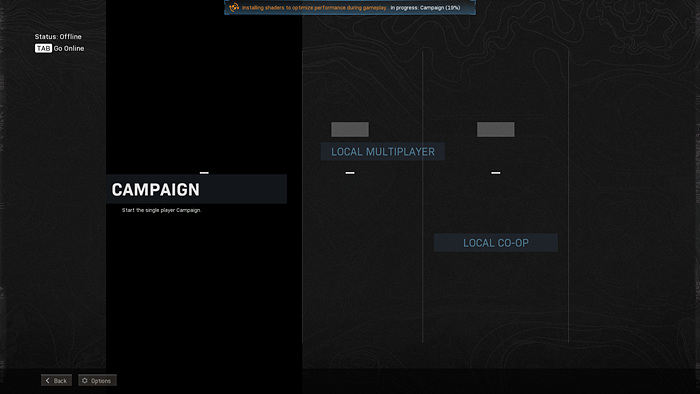The height and width of the screenshot is (394, 700).
Task: Click the black Campaign preview panel
Action: tap(204, 184)
